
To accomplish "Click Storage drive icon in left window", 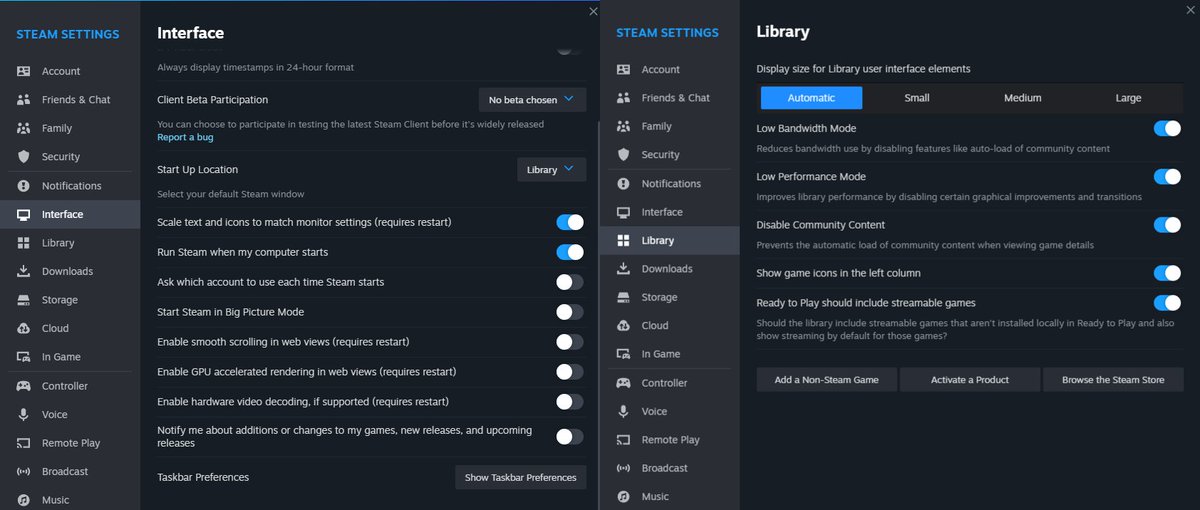I will [x=23, y=300].
